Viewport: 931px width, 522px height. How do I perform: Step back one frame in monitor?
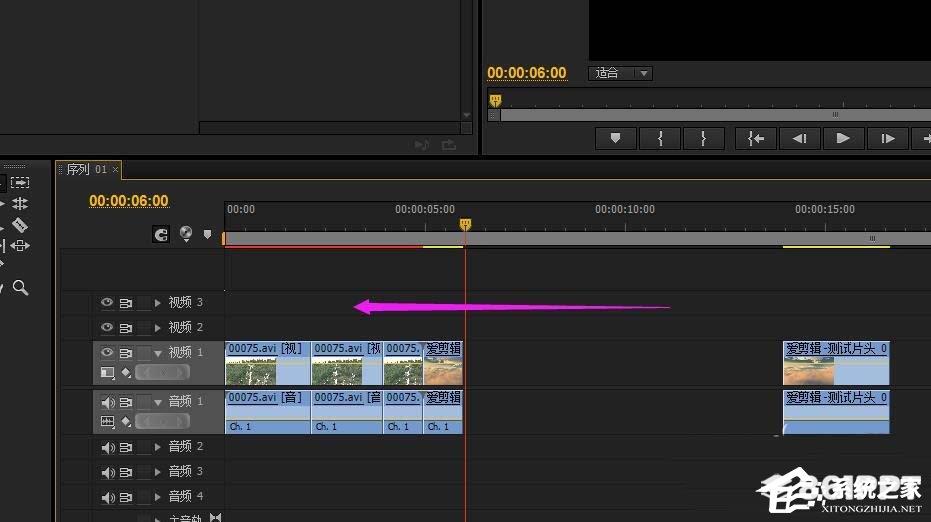point(799,138)
